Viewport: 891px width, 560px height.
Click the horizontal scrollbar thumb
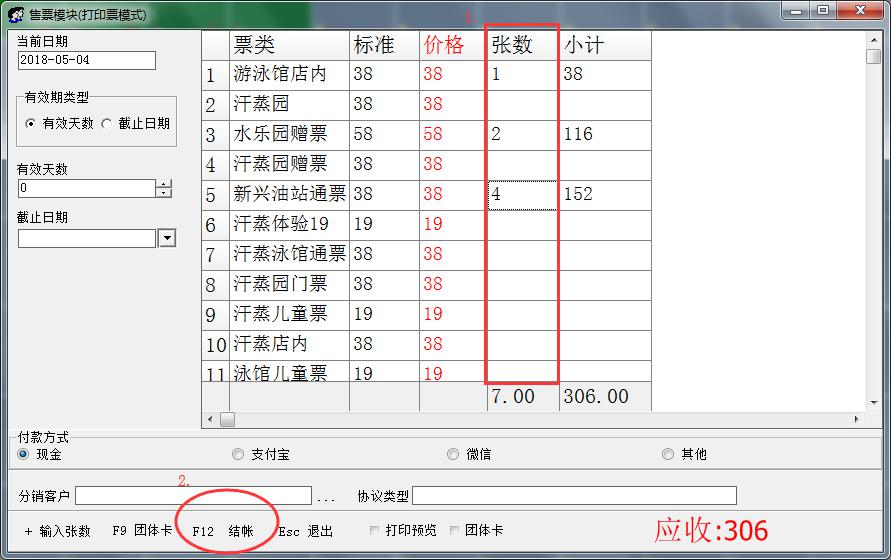click(227, 420)
